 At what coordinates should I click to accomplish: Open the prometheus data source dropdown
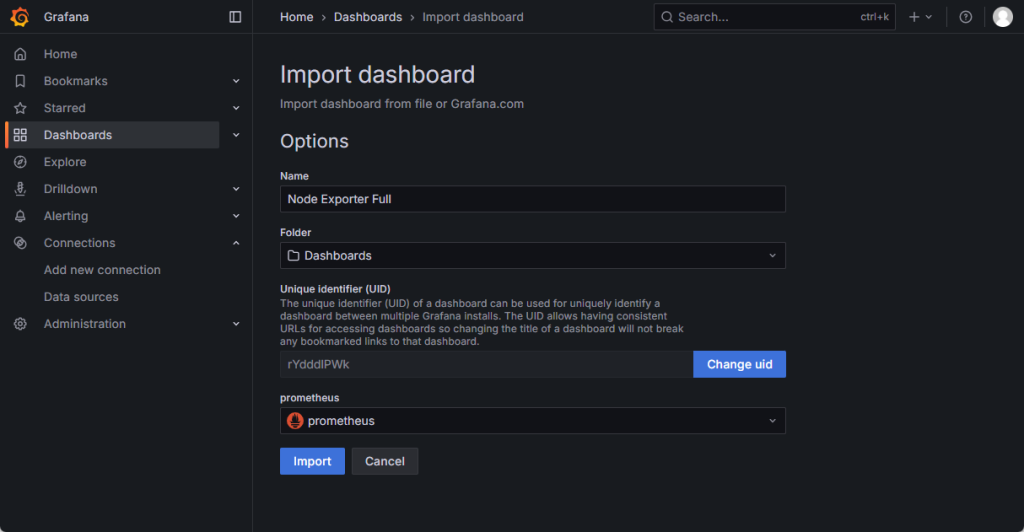(x=532, y=421)
